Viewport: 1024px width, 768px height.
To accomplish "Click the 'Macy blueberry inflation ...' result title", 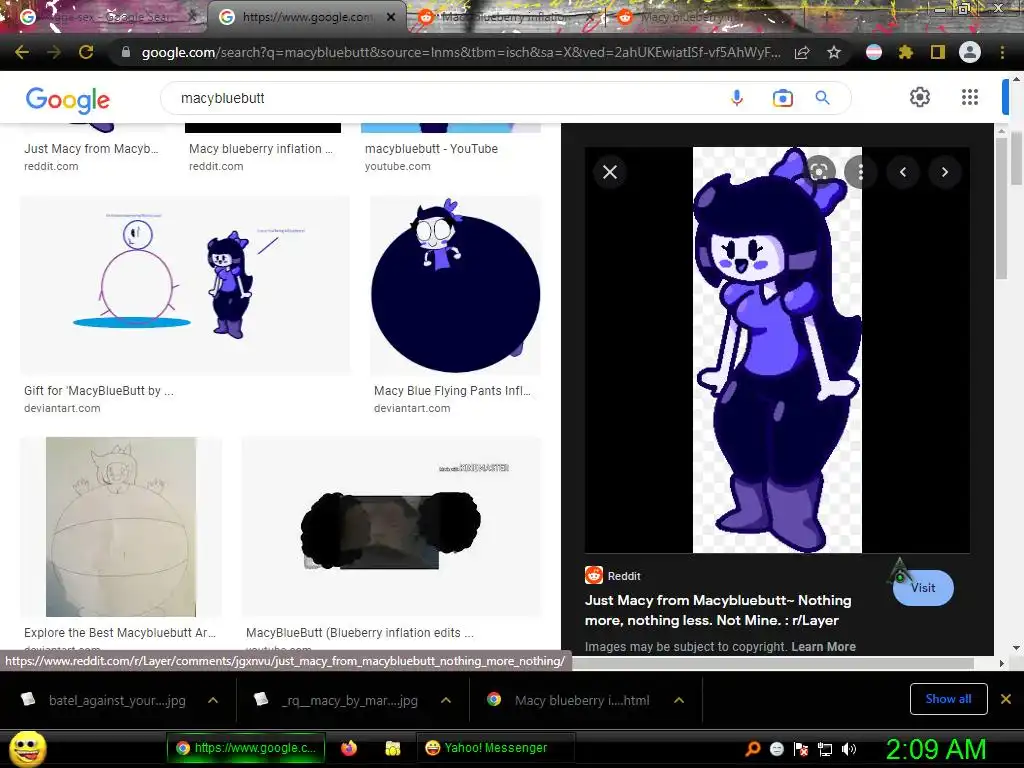I will [x=261, y=148].
